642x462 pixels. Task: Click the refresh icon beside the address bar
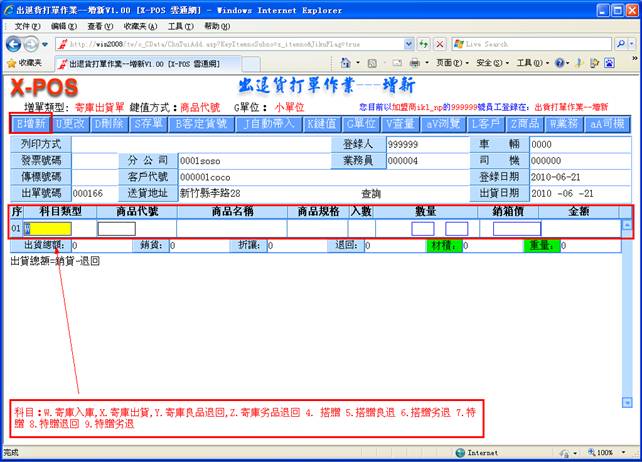424,44
